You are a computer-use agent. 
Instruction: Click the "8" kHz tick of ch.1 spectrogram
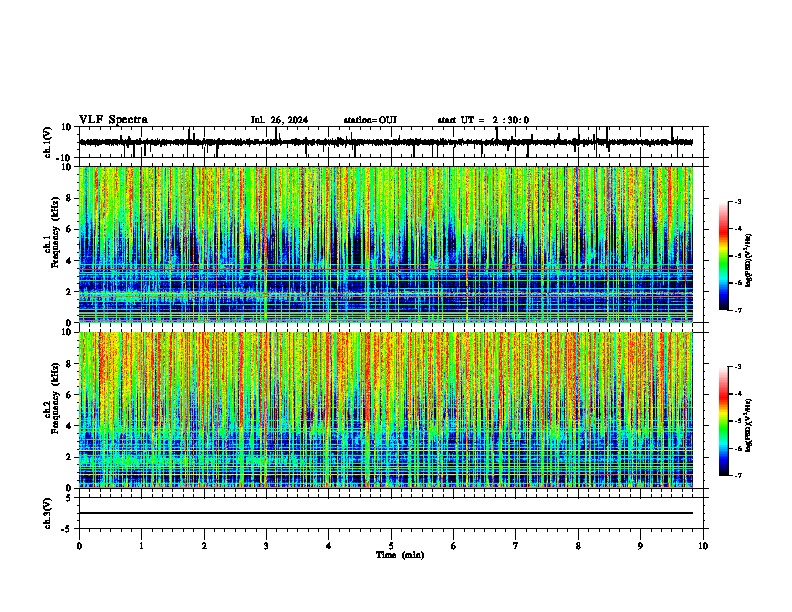(x=70, y=198)
